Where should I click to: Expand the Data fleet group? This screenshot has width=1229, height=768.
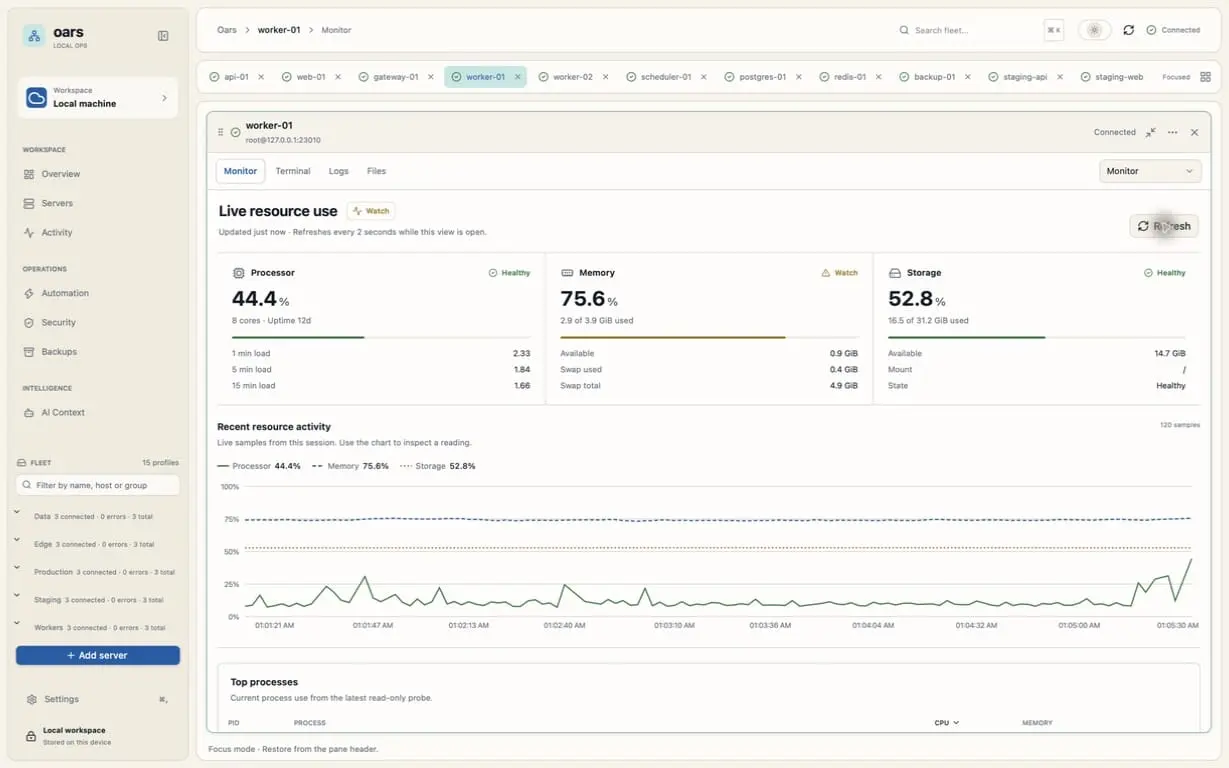coord(17,513)
